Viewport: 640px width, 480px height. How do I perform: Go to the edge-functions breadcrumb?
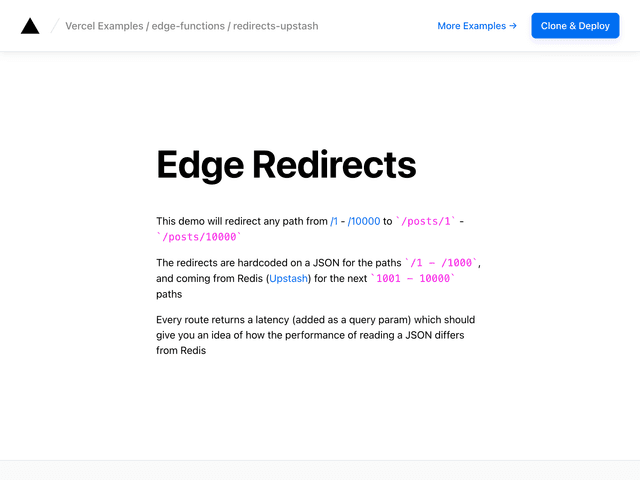pos(189,26)
